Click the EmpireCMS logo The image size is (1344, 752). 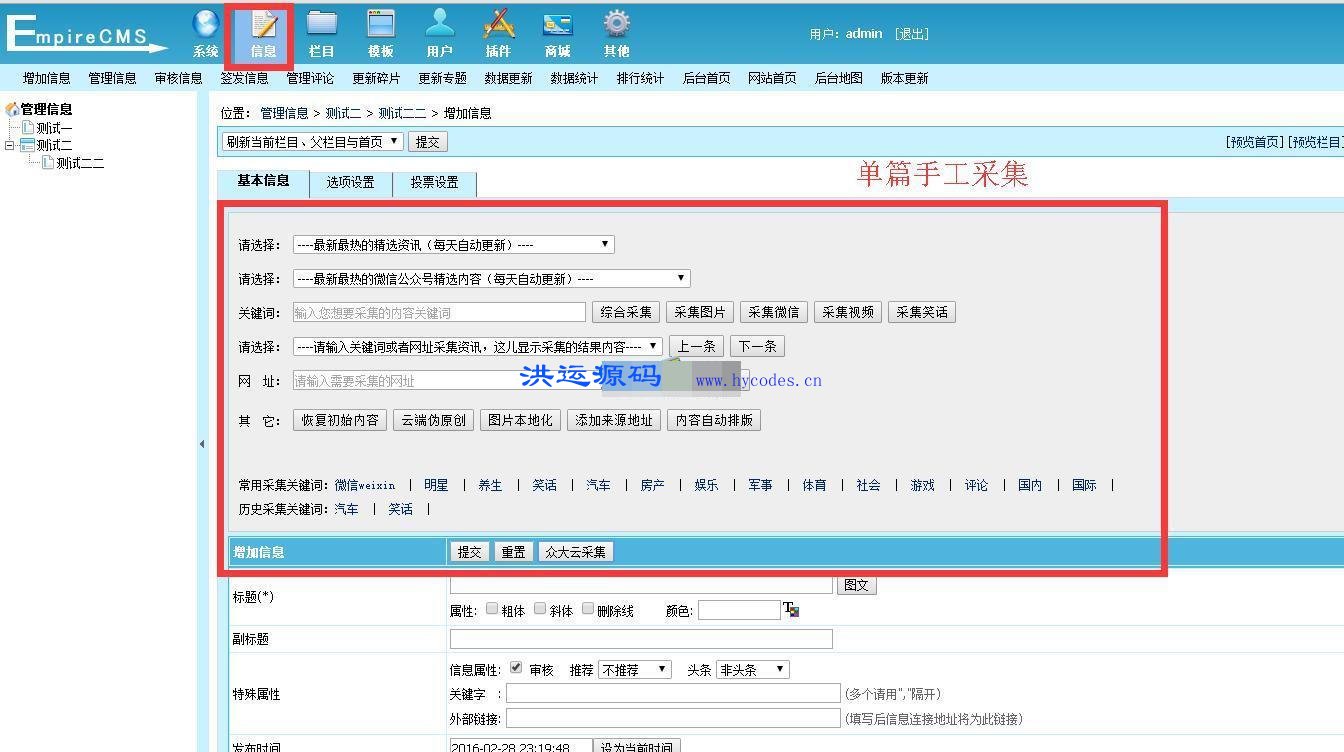pyautogui.click(x=87, y=34)
